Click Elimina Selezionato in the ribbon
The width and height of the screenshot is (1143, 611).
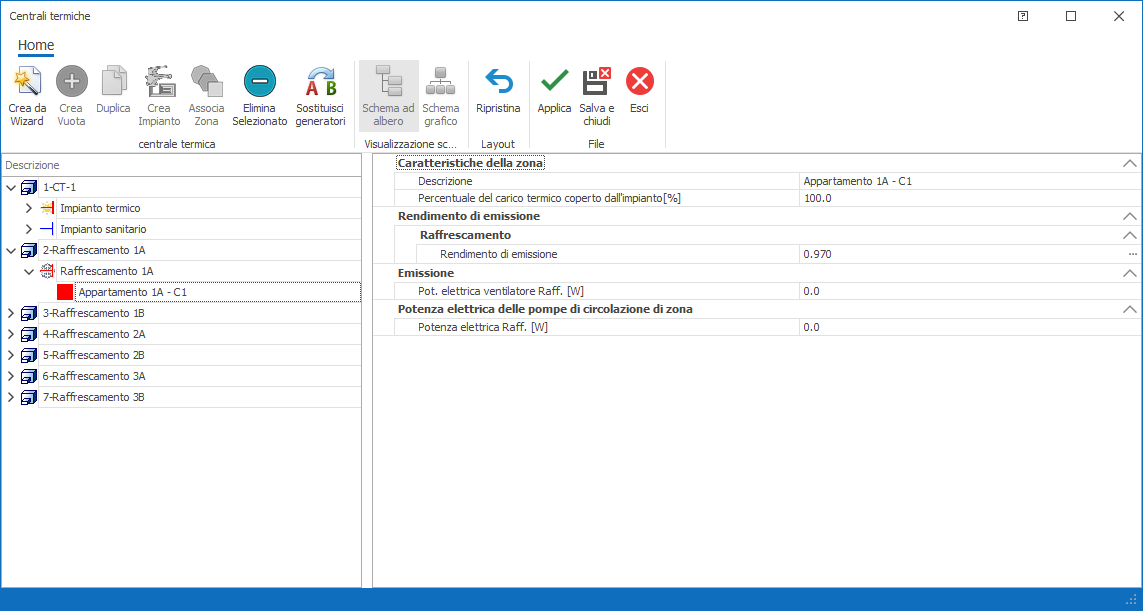[259, 81]
